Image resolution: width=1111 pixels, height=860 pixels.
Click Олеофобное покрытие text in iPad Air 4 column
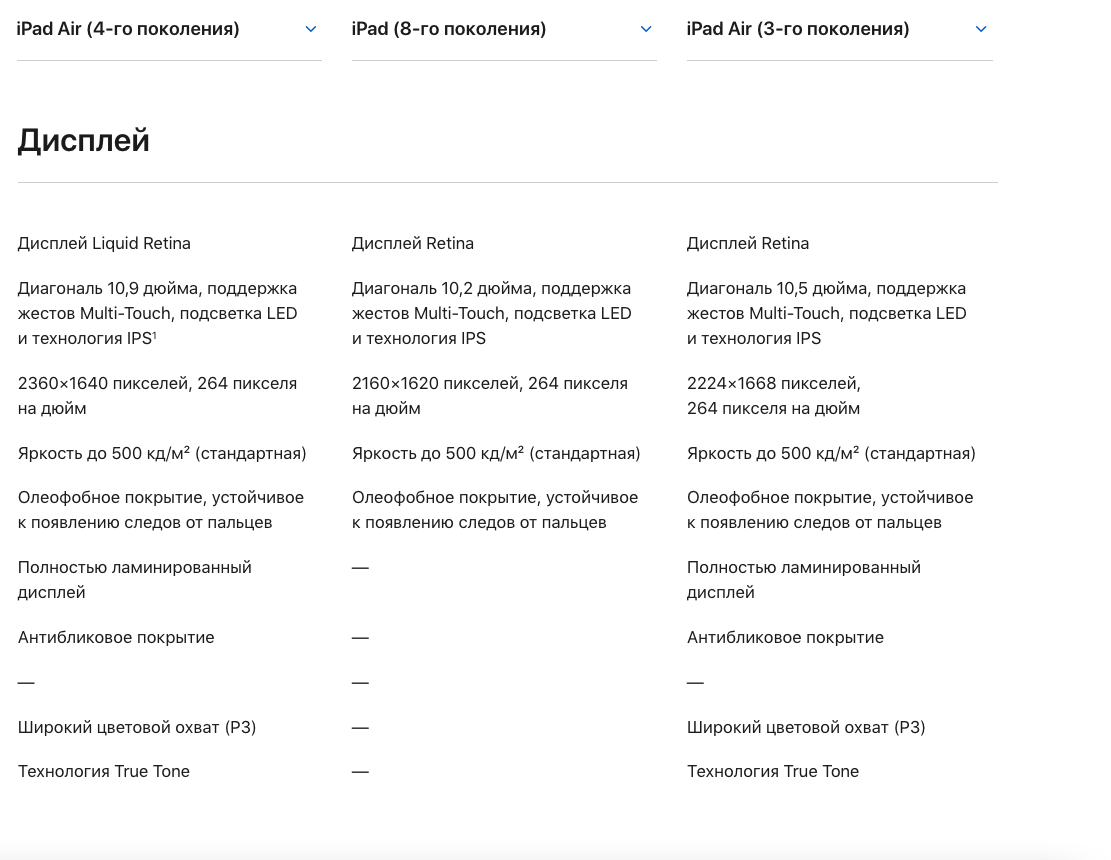pyautogui.click(x=161, y=510)
